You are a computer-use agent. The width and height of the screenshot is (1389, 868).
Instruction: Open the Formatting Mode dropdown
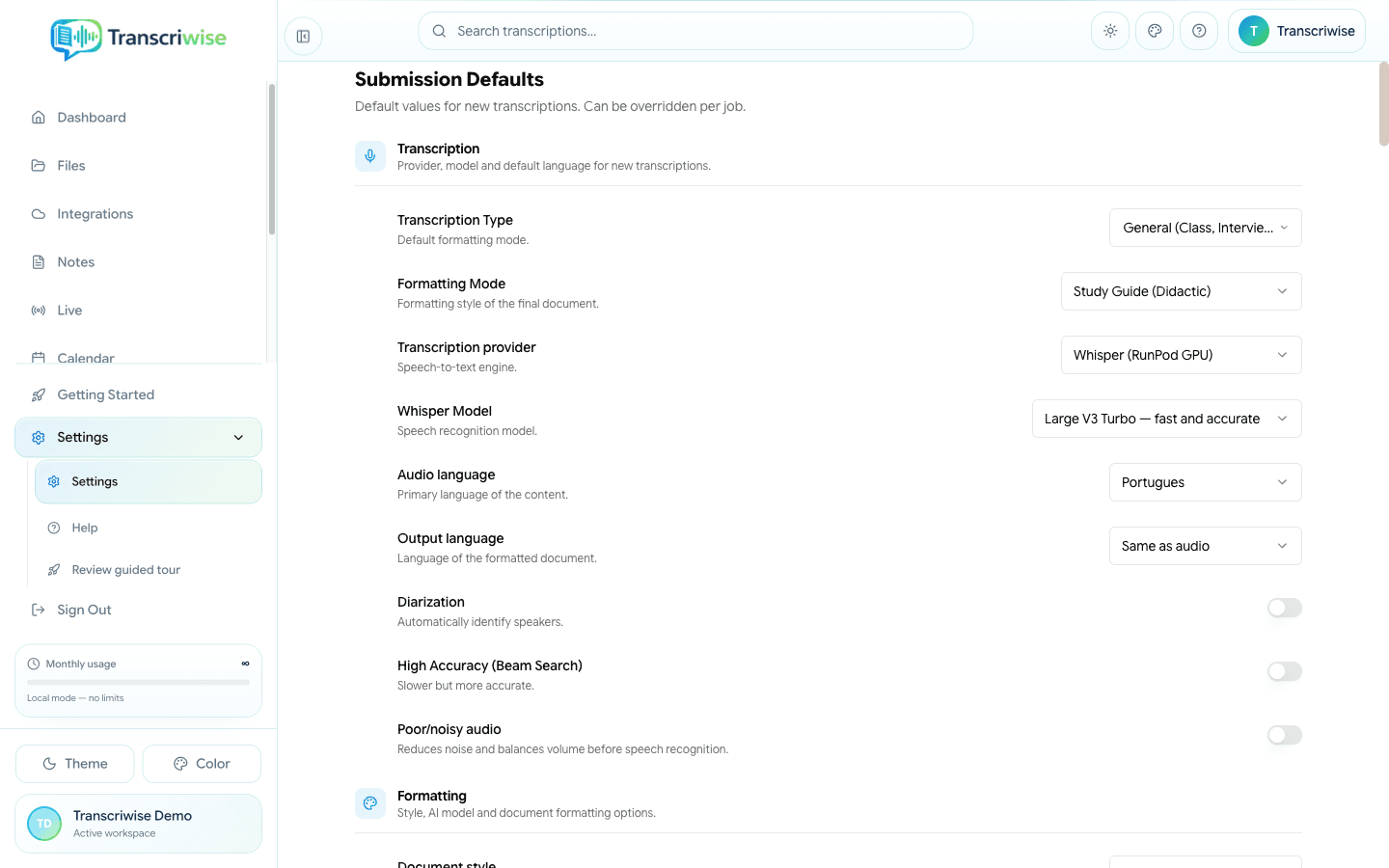click(x=1182, y=291)
